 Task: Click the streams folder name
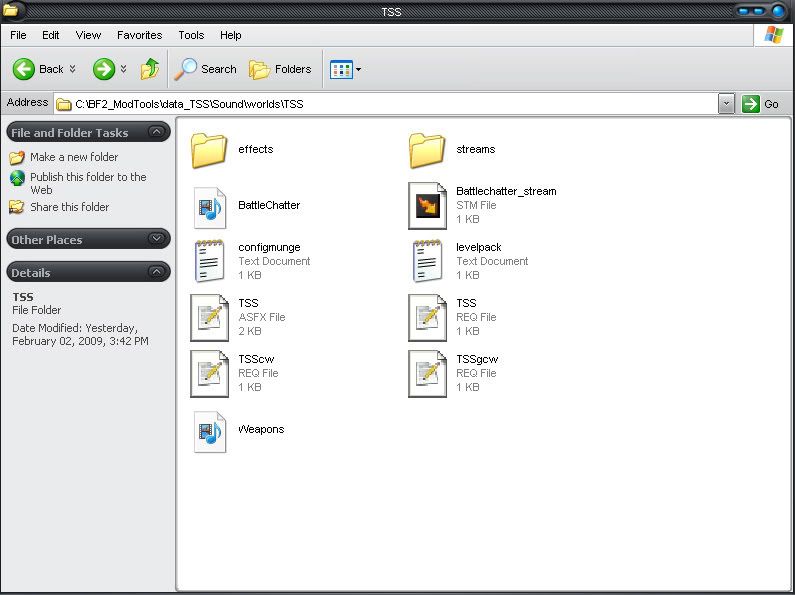click(x=476, y=149)
